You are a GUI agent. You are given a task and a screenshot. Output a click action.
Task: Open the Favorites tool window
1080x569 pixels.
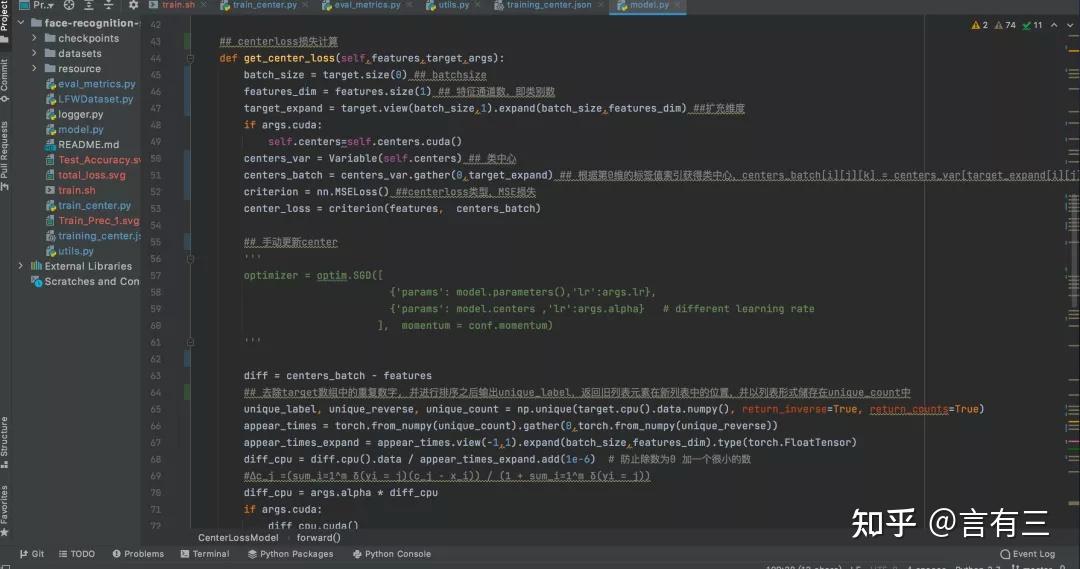[5, 510]
